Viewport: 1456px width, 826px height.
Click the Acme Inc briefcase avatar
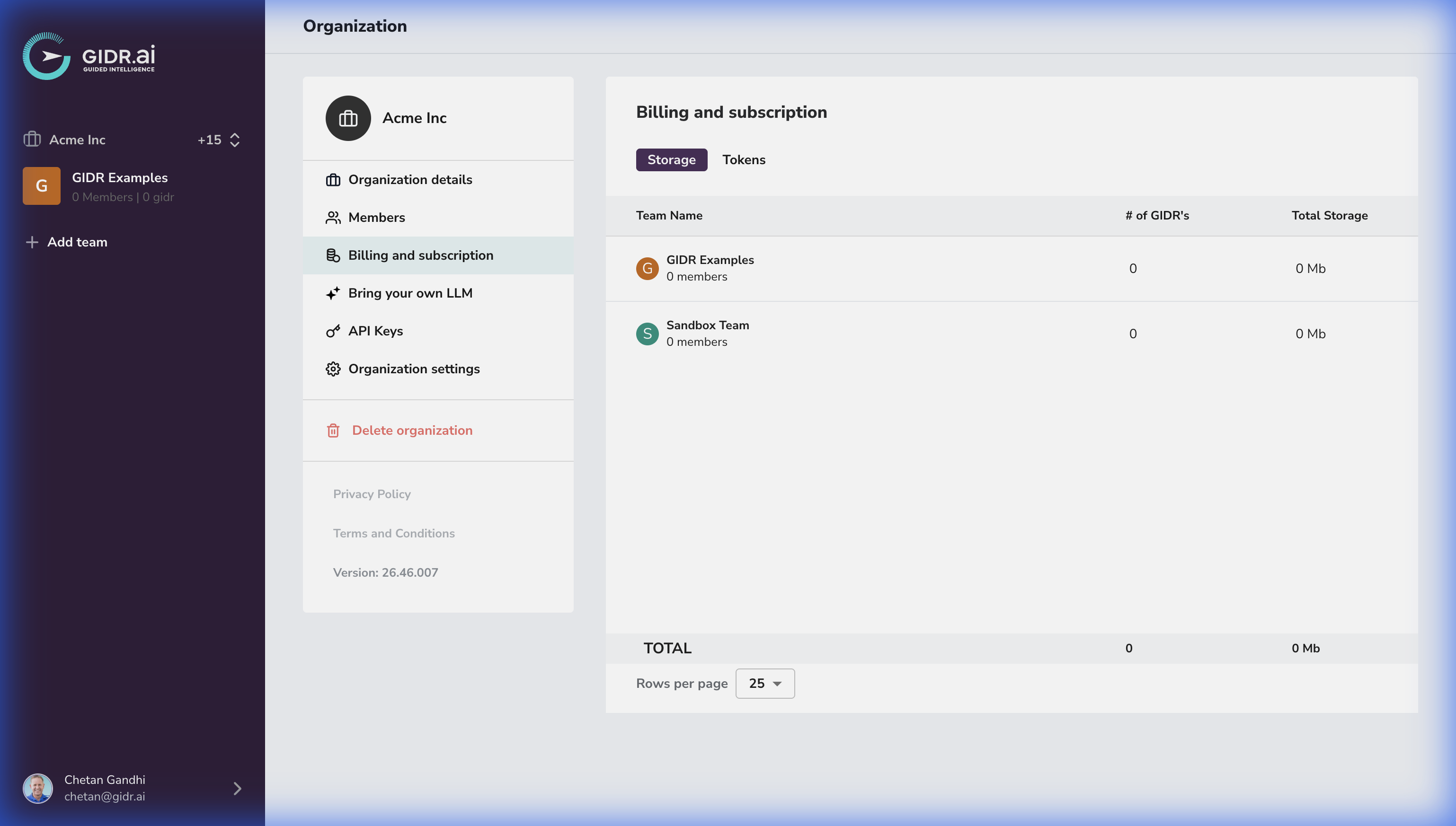click(x=348, y=118)
